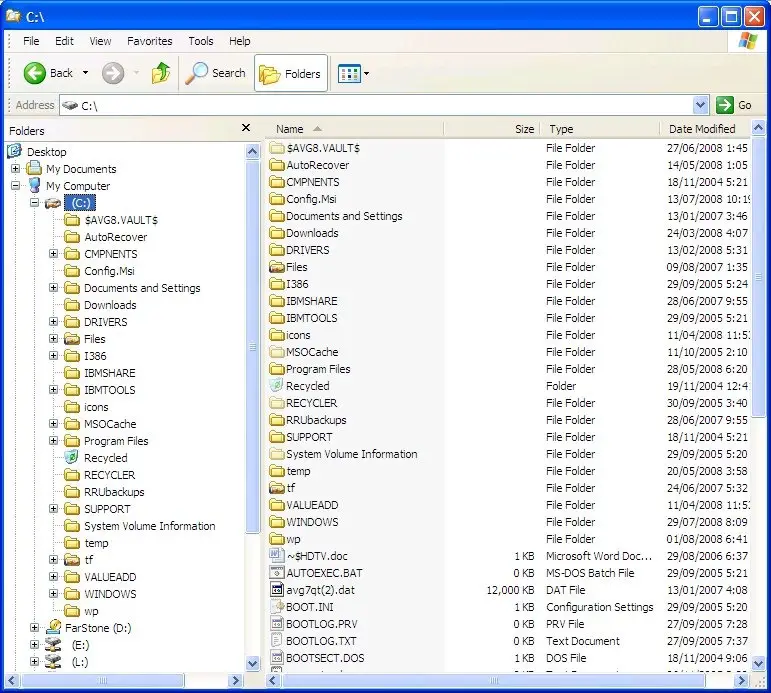This screenshot has width=771, height=693.
Task: Close the Folders pane with X
Action: 246,128
